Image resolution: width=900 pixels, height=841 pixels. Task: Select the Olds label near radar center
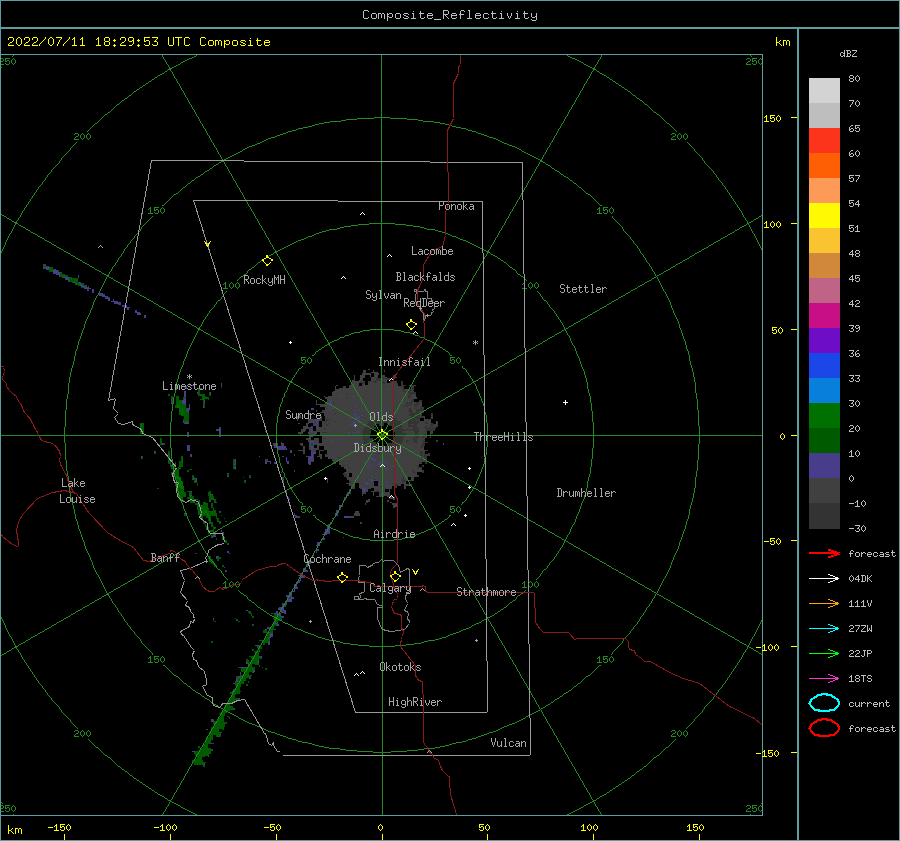click(381, 417)
